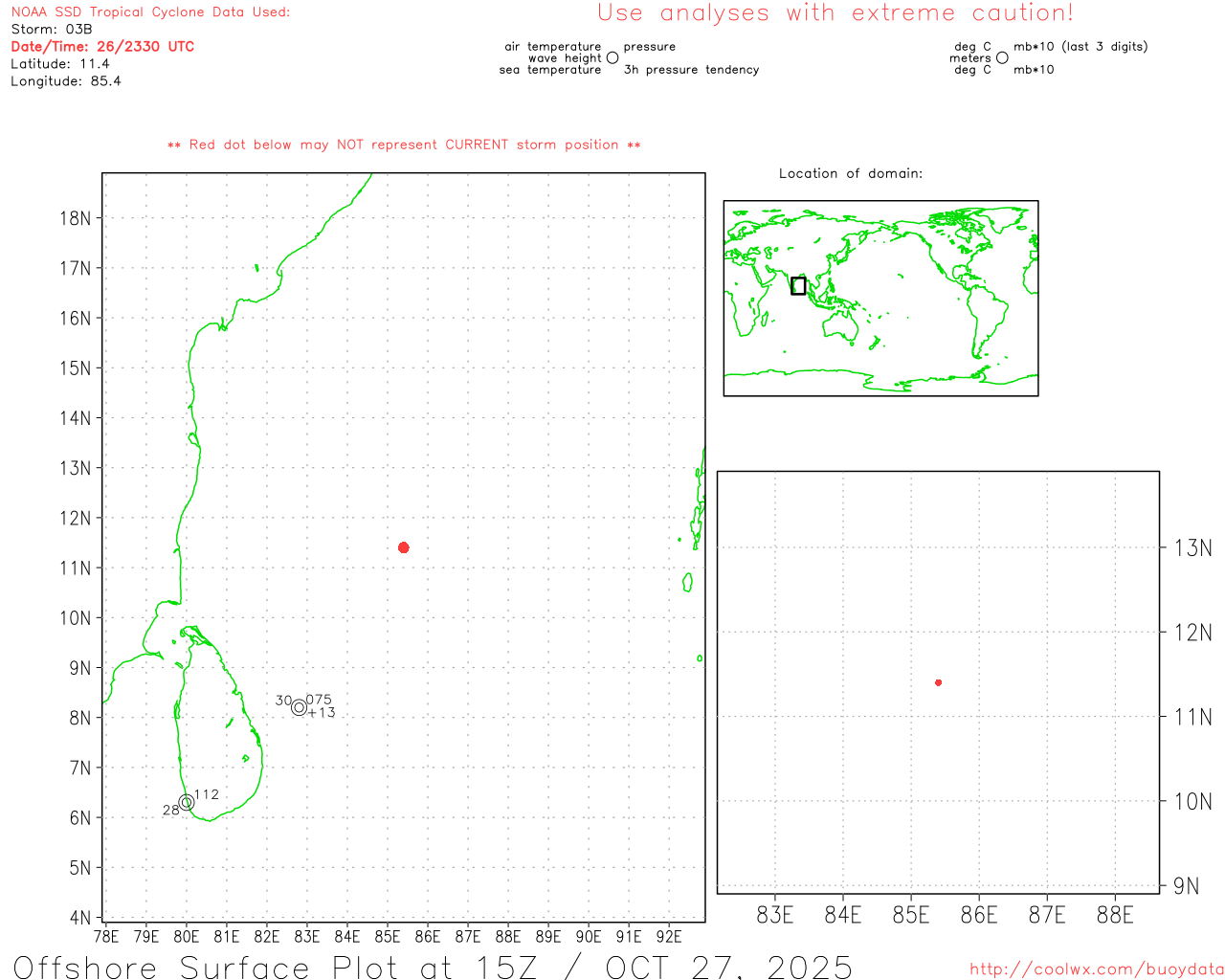This screenshot has height=980, width=1225.
Task: Click the 13N label on zoomed map
Action: pyautogui.click(x=1192, y=548)
